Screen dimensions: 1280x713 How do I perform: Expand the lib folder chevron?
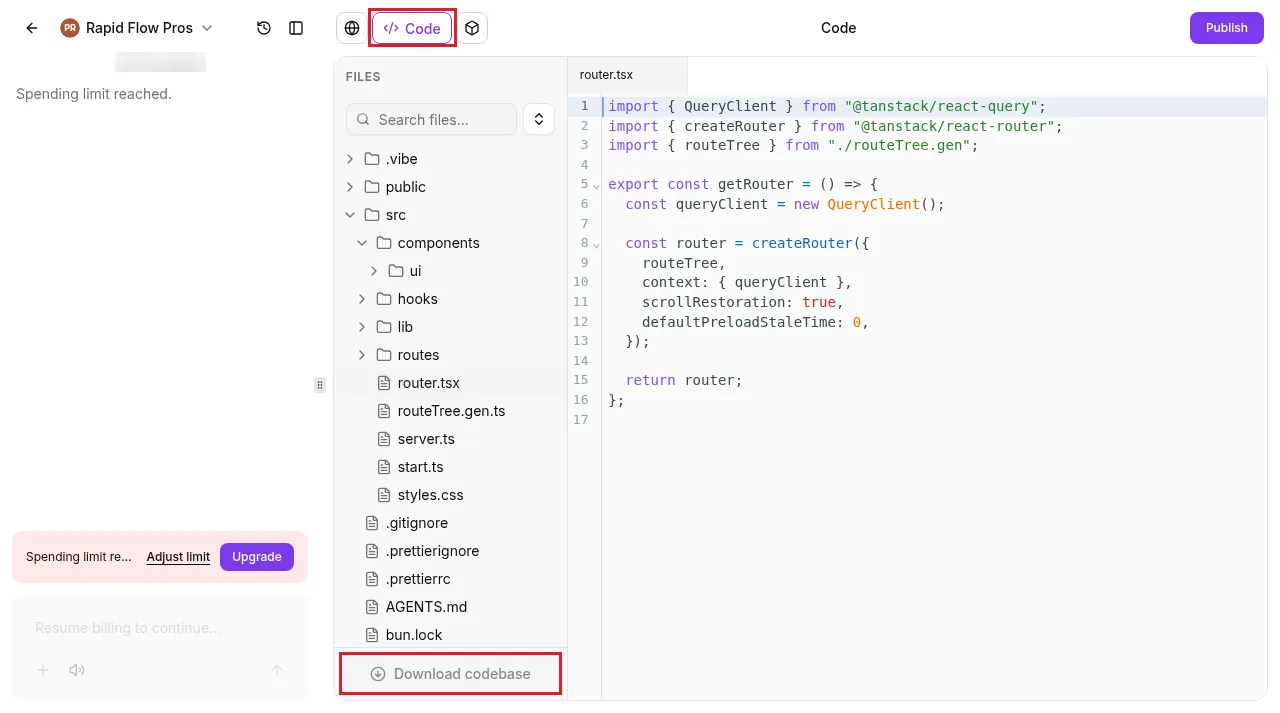(x=362, y=327)
